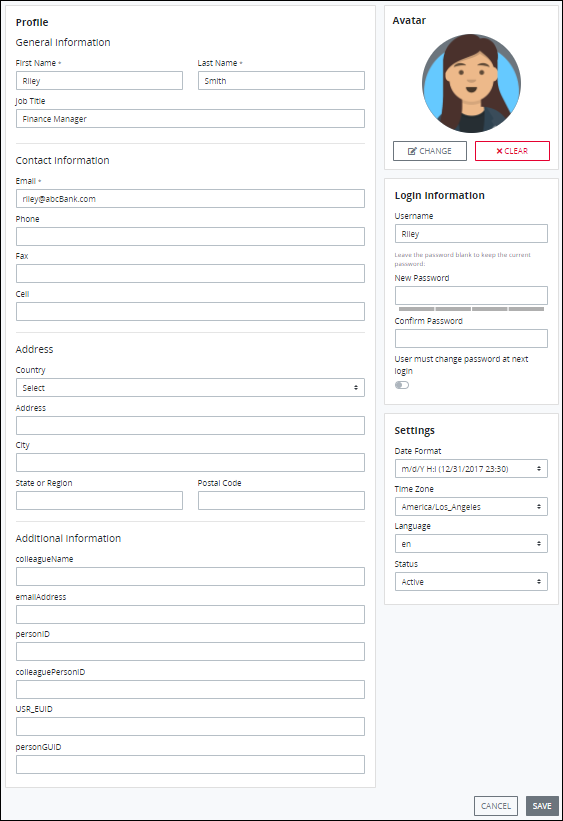The image size is (563, 821).
Task: Save the profile changes
Action: [542, 806]
